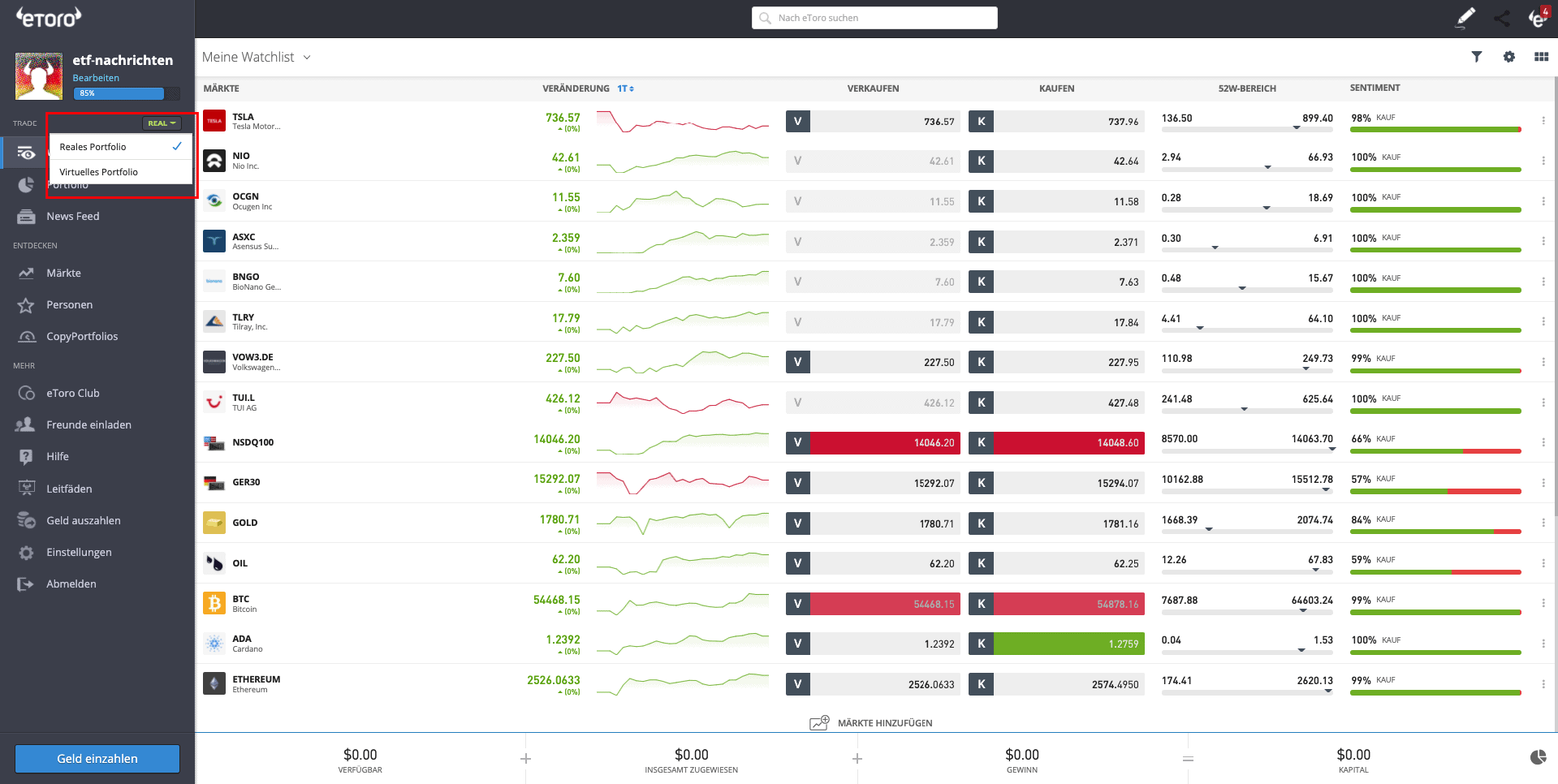Sort by Sentiment column header
1558x784 pixels.
tap(1375, 88)
